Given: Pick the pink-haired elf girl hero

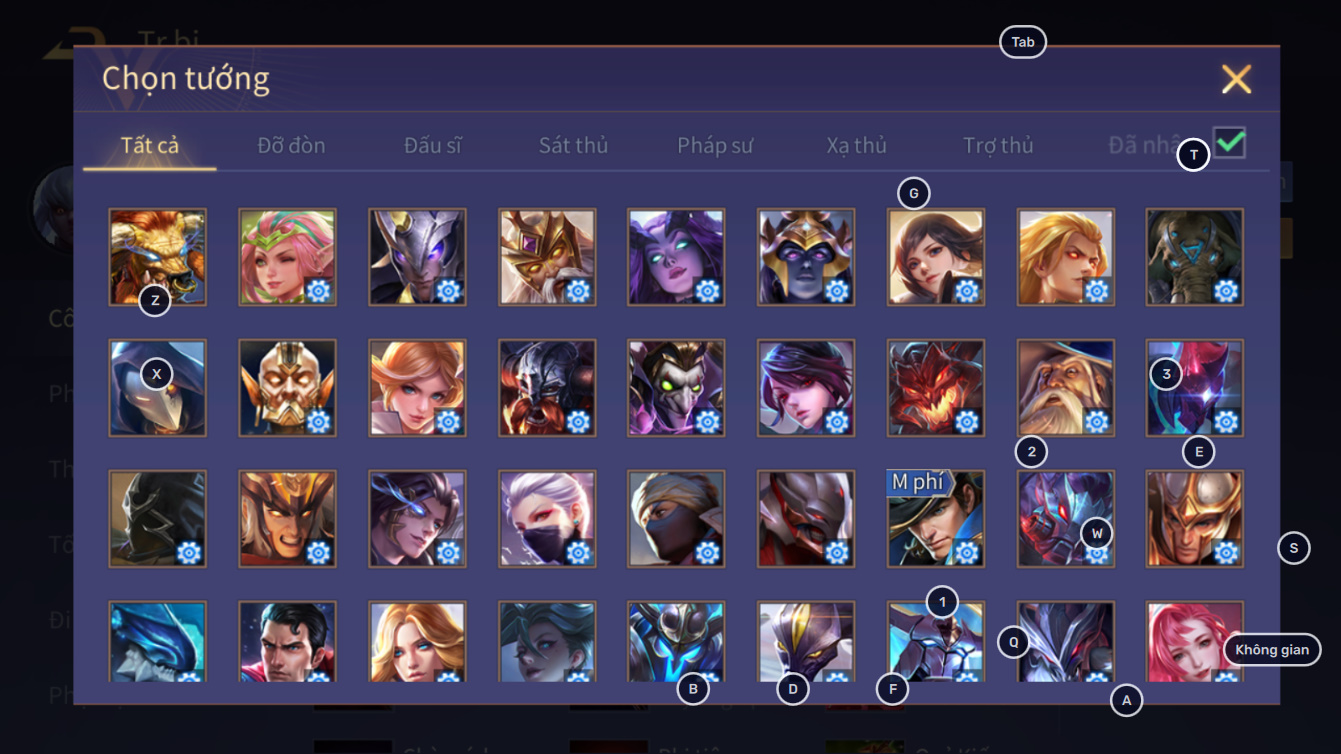Looking at the screenshot, I should [287, 257].
